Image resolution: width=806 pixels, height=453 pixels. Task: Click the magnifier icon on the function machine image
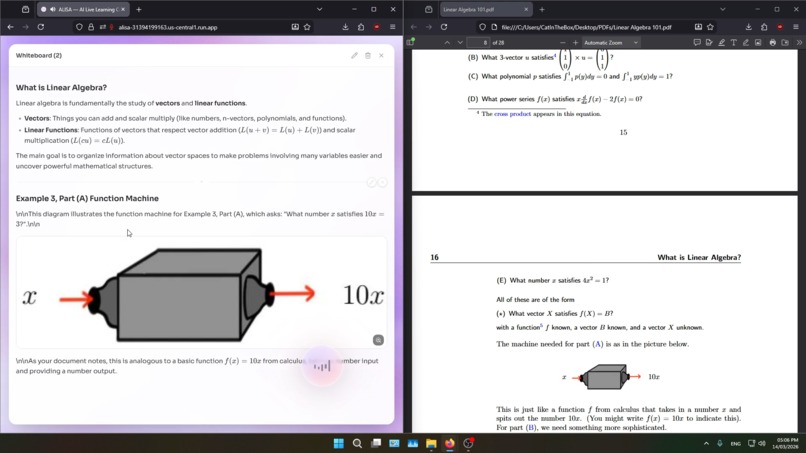point(378,340)
